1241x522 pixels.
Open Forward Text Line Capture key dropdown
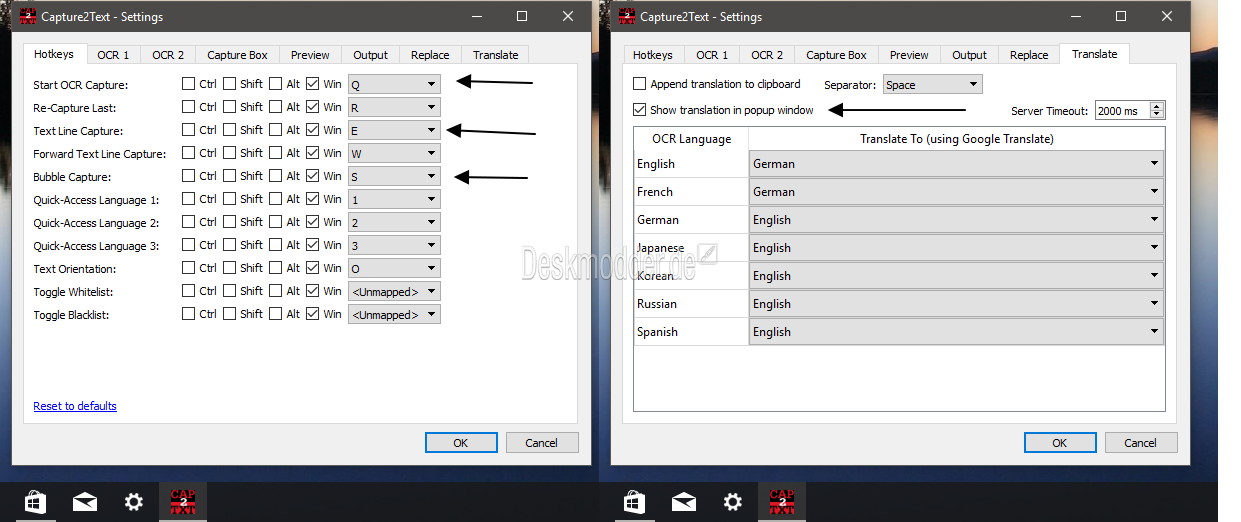tap(394, 153)
